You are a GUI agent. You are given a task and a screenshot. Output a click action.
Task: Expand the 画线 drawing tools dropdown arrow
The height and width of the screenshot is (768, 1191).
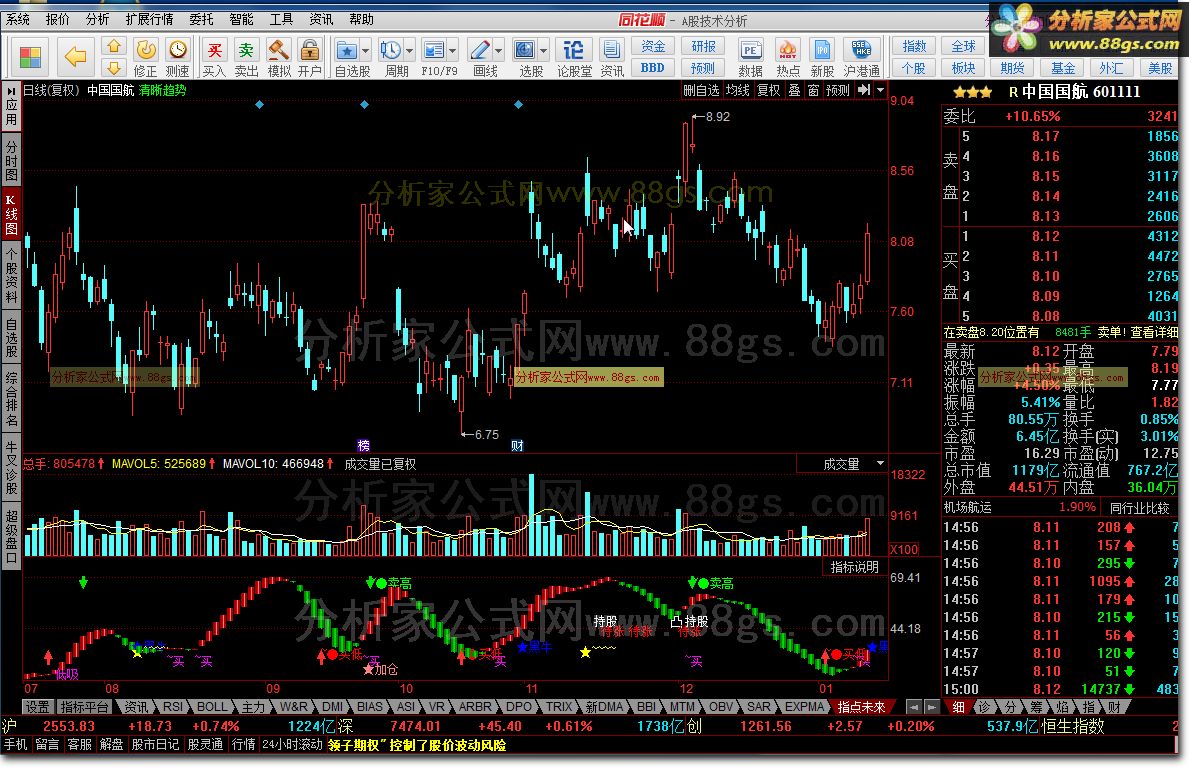498,52
